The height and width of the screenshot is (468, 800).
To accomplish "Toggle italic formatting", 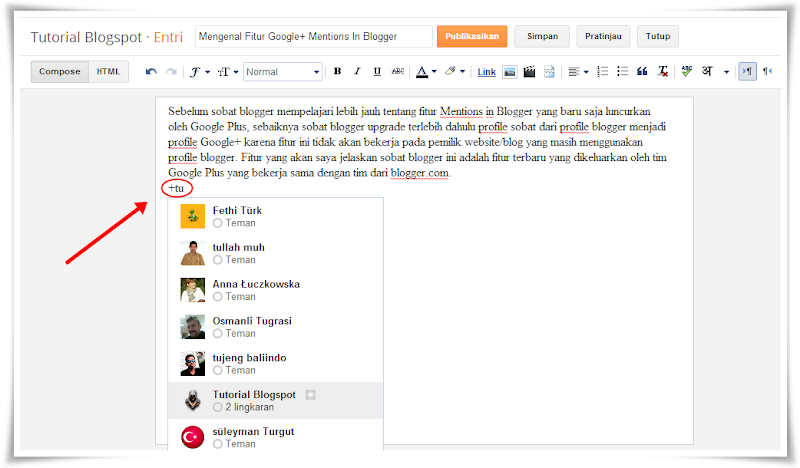I will coord(357,71).
